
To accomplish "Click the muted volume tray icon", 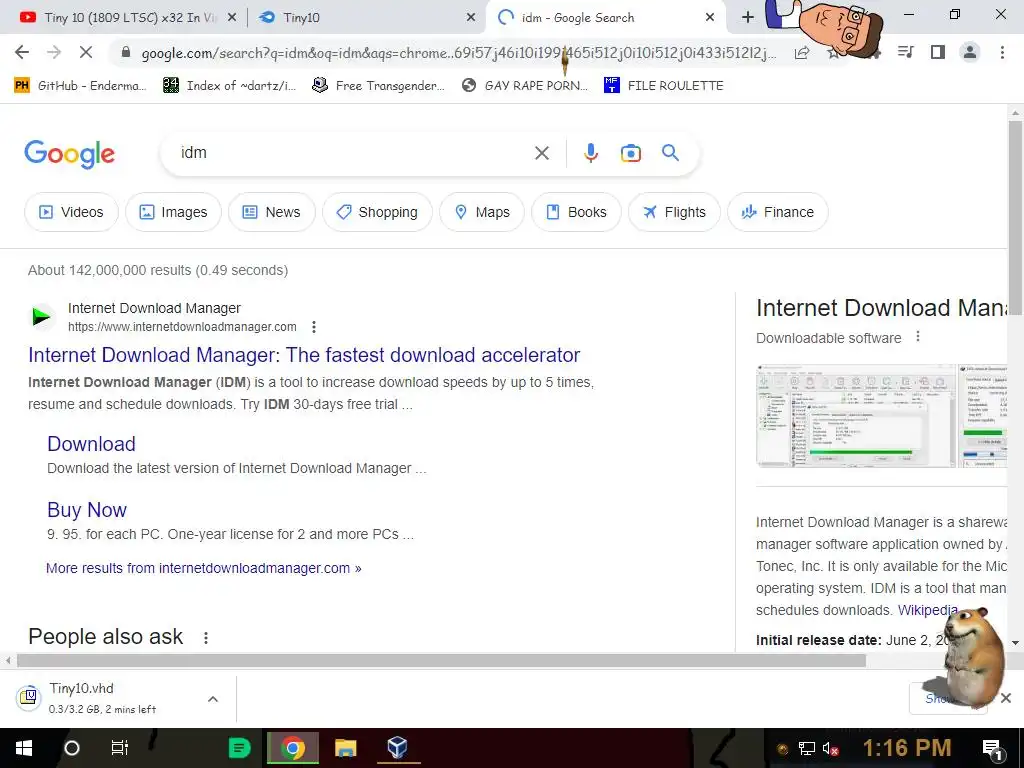I will tap(830, 748).
